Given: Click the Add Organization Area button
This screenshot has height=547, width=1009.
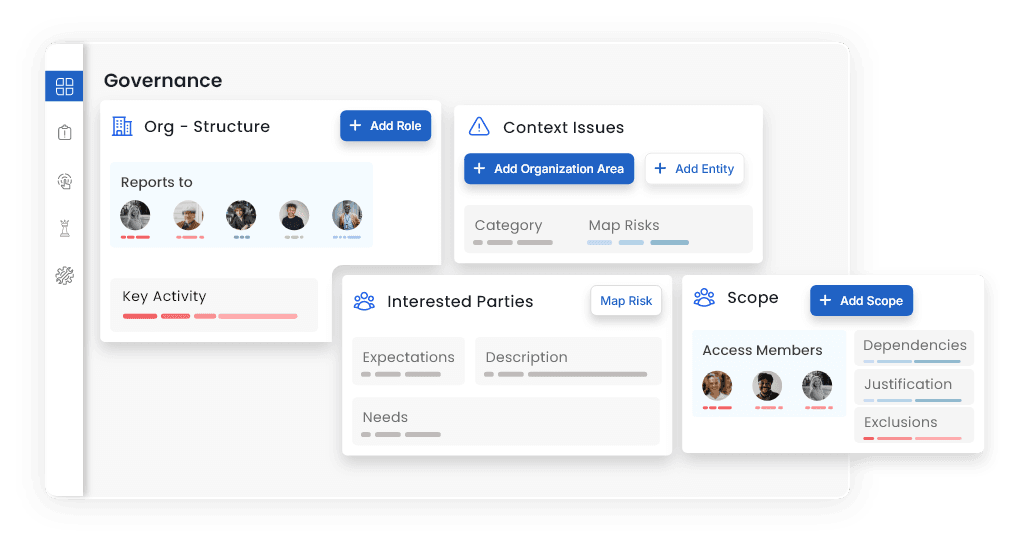Looking at the screenshot, I should tap(549, 169).
